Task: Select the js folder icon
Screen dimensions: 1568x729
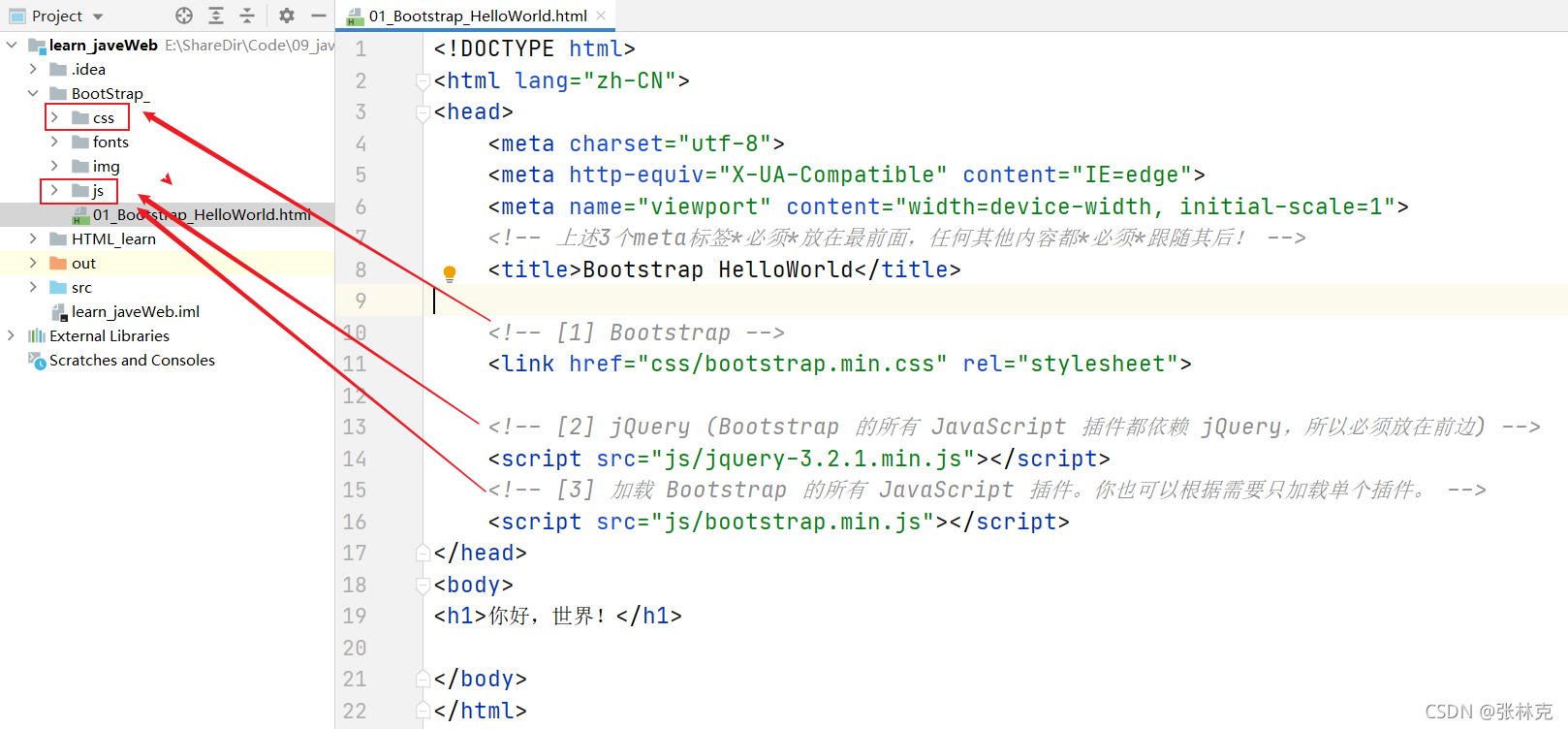Action: click(80, 190)
